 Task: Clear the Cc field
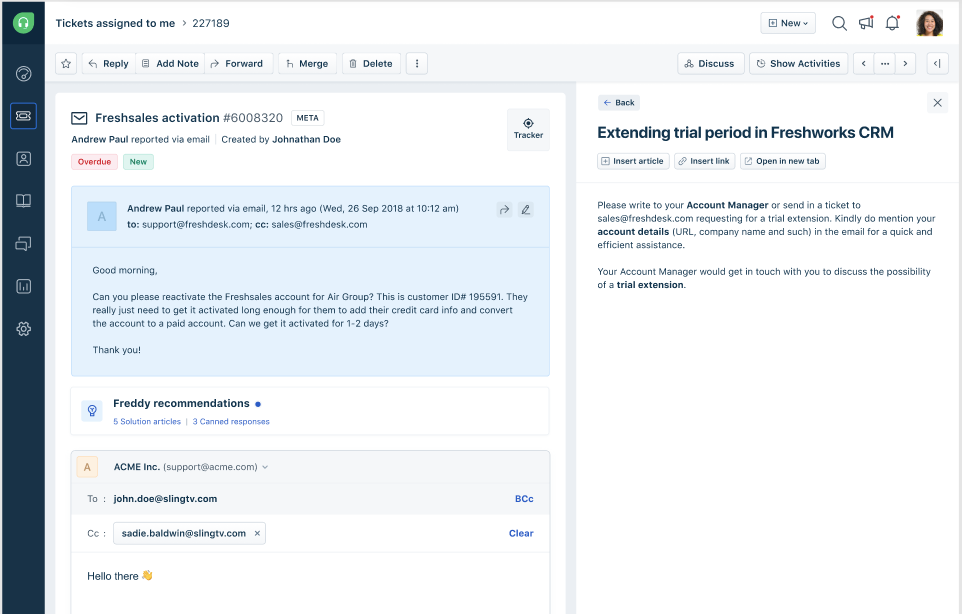(x=521, y=534)
